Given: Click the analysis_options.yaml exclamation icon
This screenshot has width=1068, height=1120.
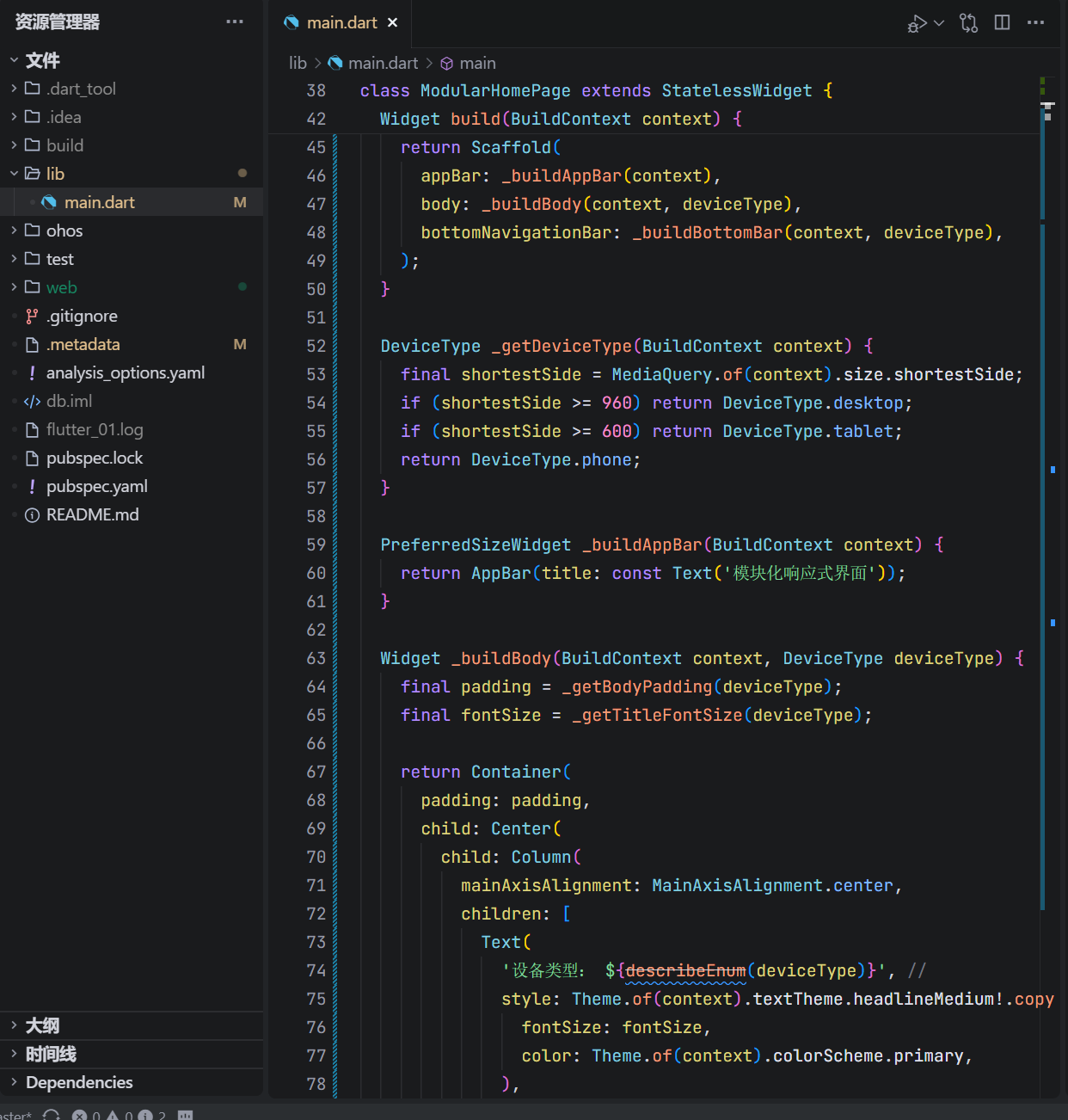Looking at the screenshot, I should coord(32,372).
